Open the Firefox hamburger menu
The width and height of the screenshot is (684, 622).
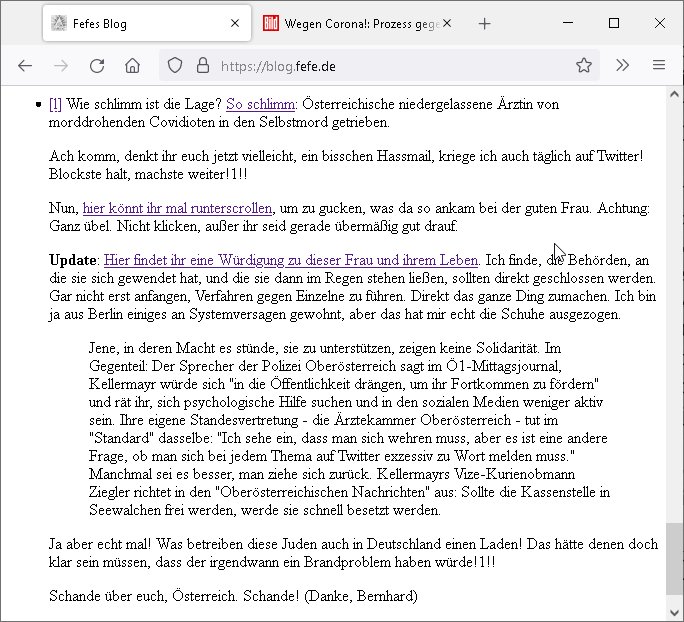658,66
